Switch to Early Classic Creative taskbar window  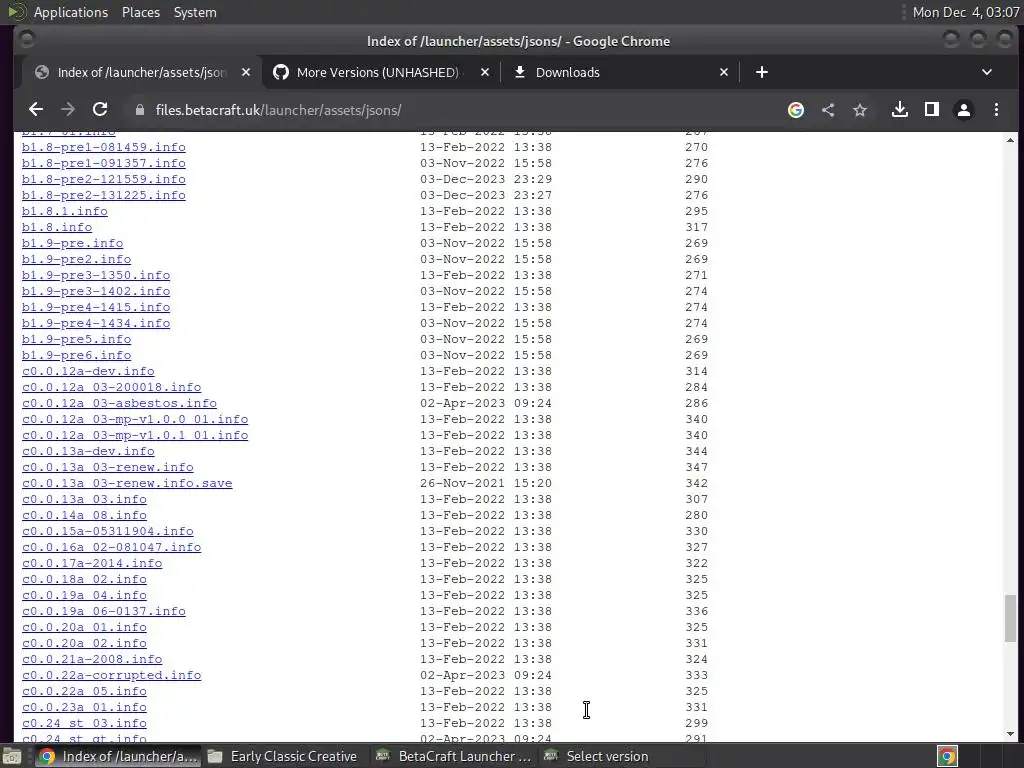coord(283,756)
